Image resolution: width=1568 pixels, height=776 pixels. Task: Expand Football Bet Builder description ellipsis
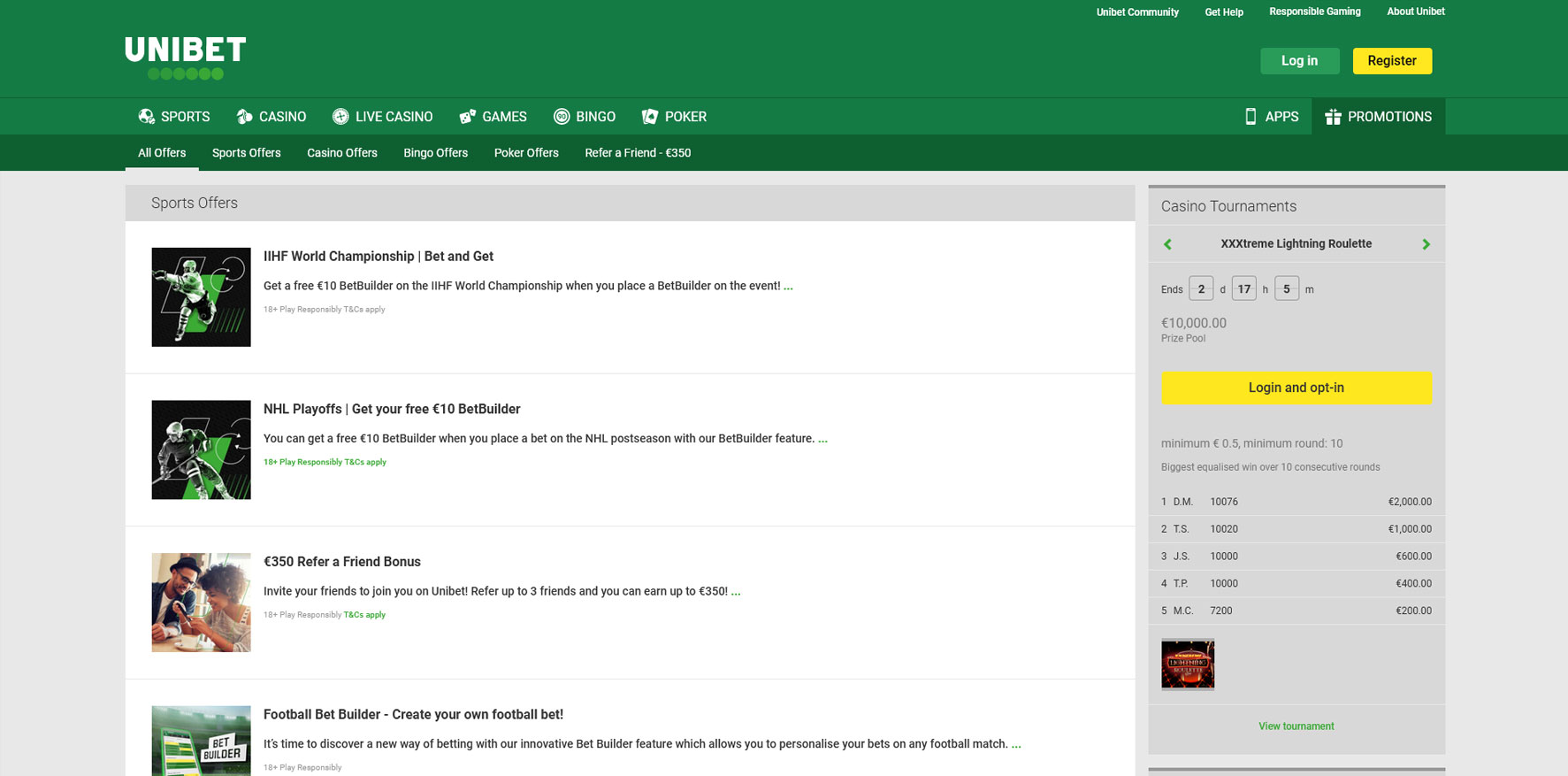tap(1016, 744)
